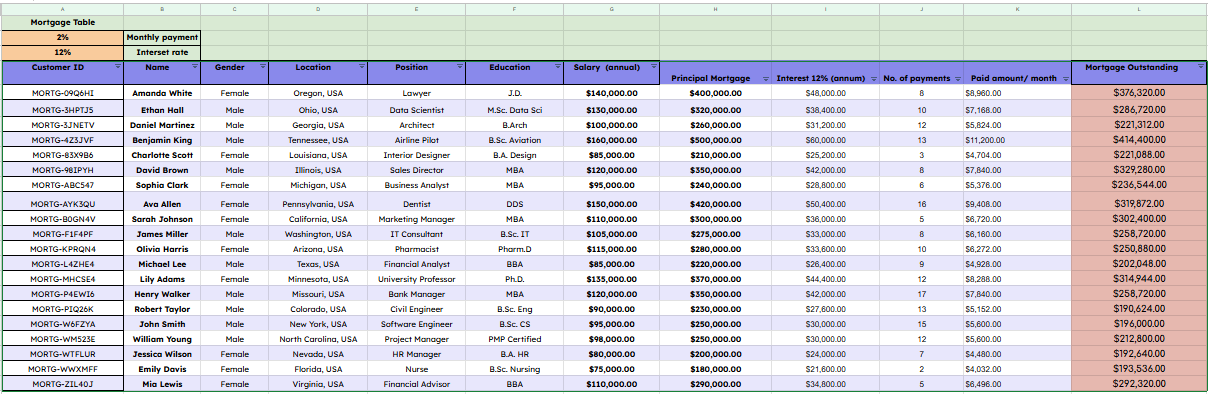Select column L header letter
The height and width of the screenshot is (394, 1208).
point(1138,9)
